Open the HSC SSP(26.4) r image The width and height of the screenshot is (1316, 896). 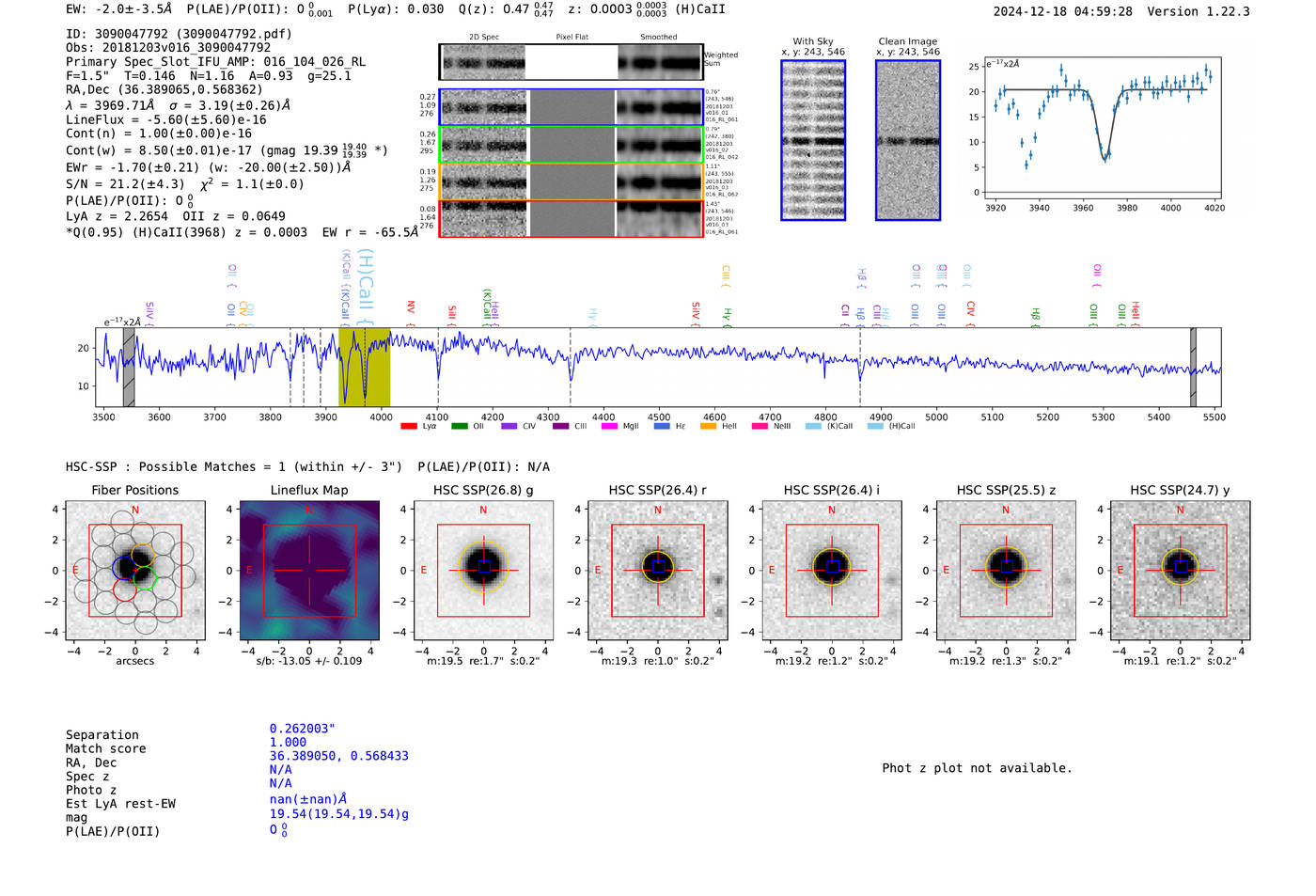[x=657, y=570]
